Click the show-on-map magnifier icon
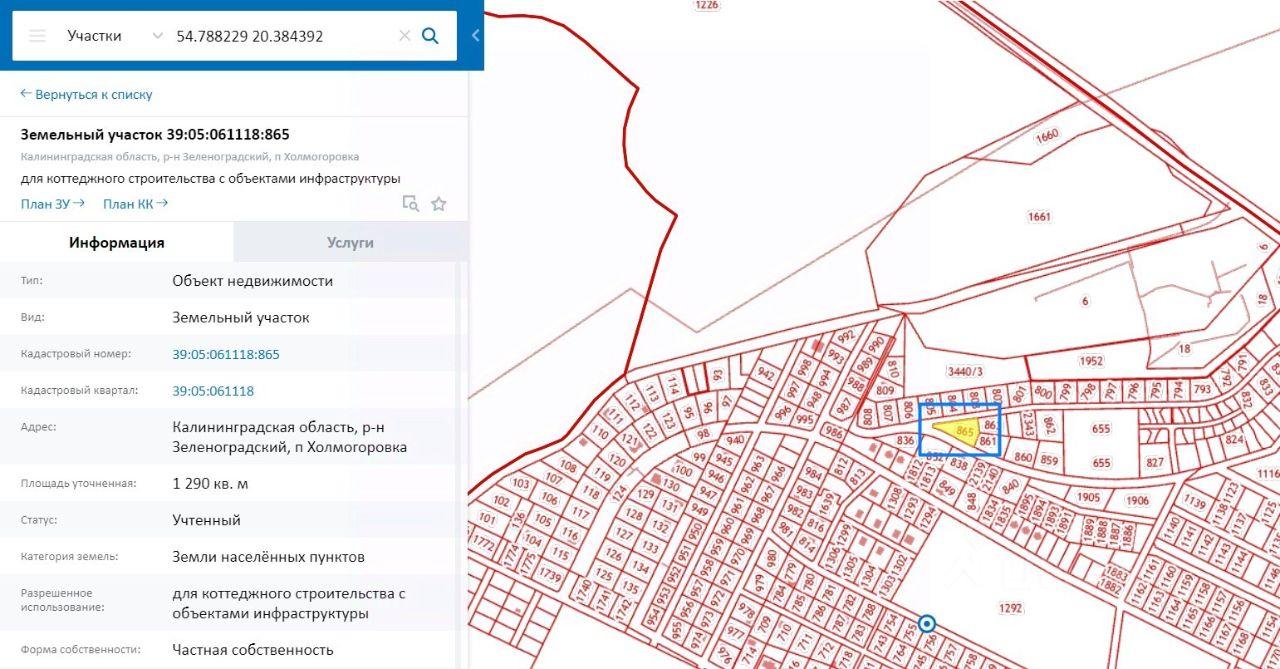Viewport: 1280px width, 669px height. click(410, 204)
